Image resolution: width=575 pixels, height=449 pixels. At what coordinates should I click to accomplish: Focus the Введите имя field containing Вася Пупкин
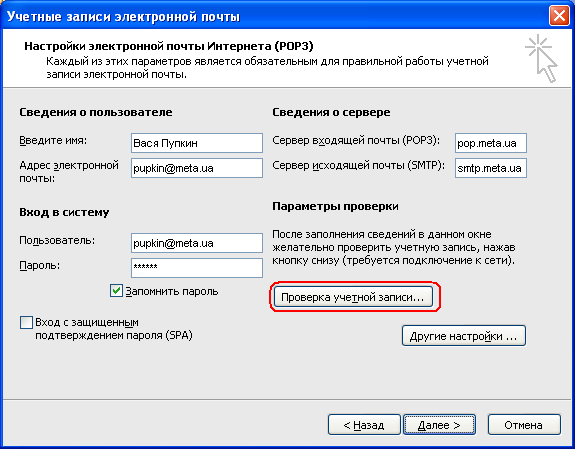coord(197,143)
